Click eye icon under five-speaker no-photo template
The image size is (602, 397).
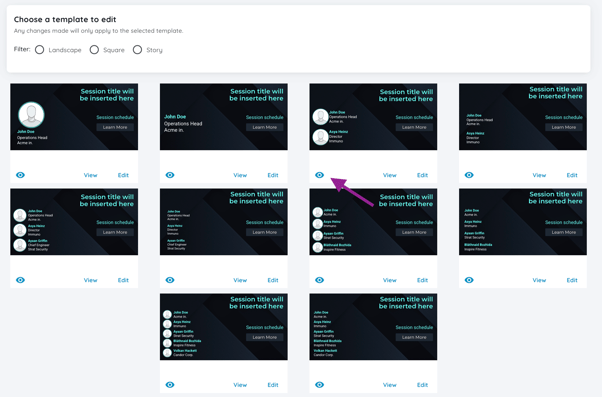coord(319,385)
